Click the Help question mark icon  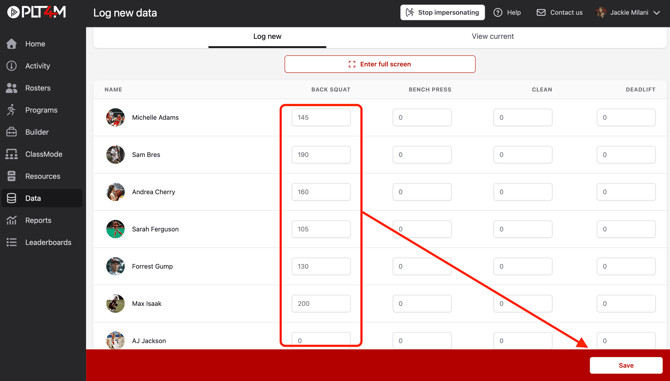497,12
